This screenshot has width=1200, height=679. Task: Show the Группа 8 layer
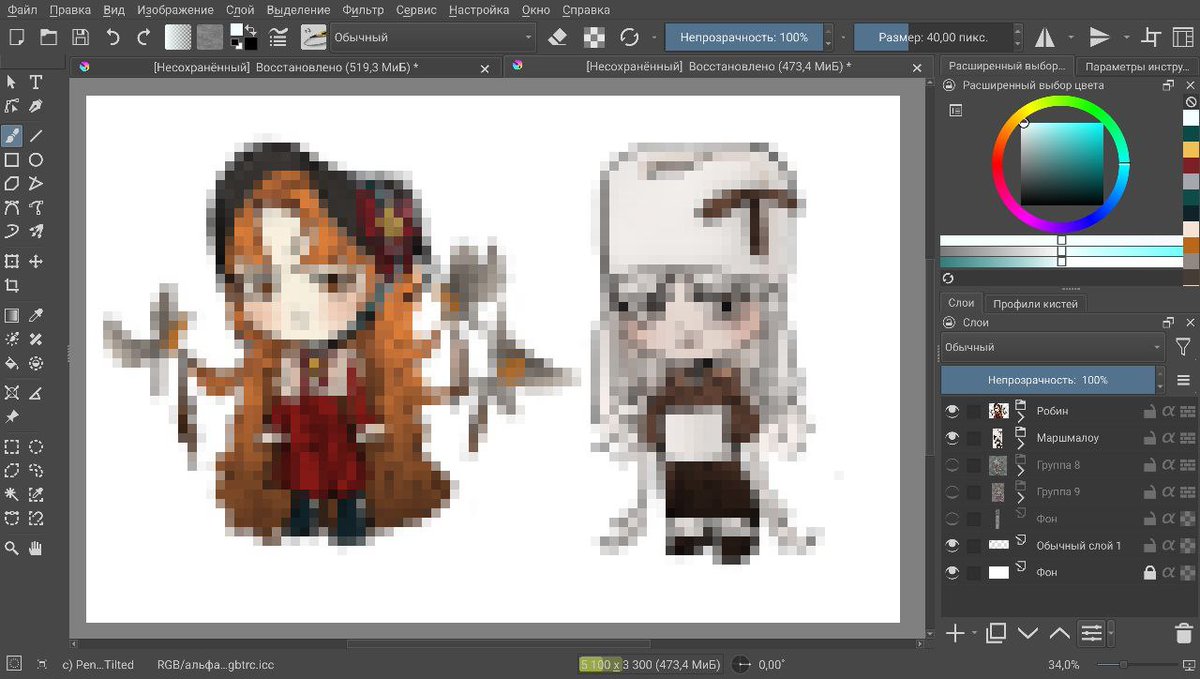pyautogui.click(x=952, y=465)
